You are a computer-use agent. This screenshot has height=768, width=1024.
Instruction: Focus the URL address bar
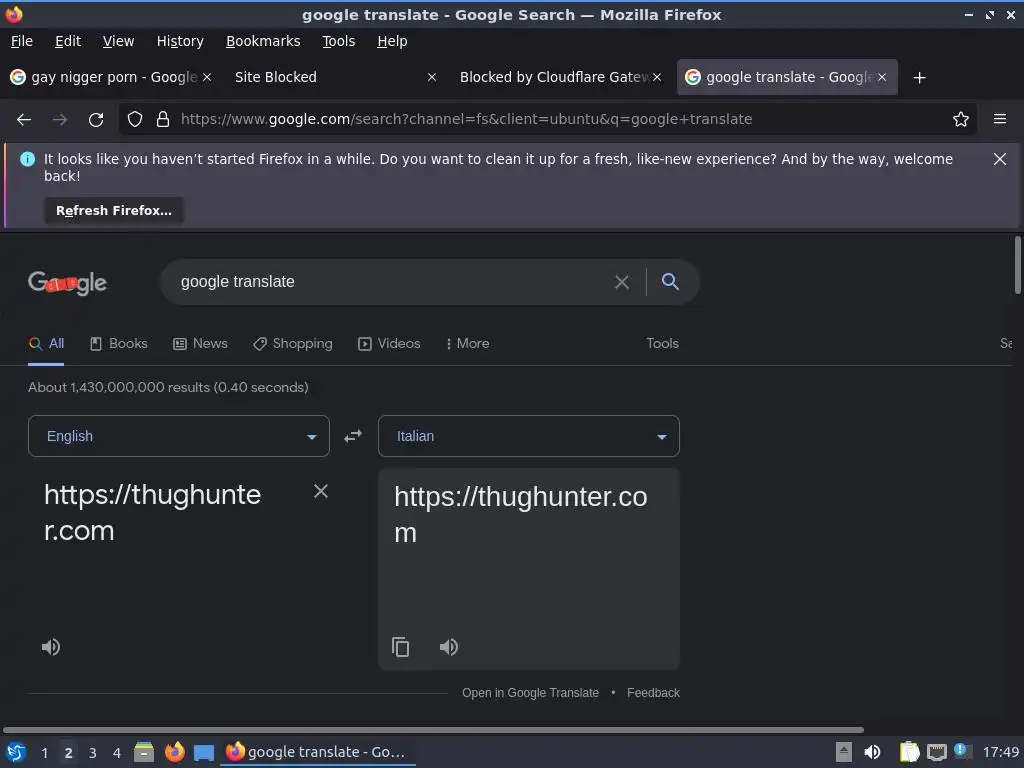pos(549,120)
